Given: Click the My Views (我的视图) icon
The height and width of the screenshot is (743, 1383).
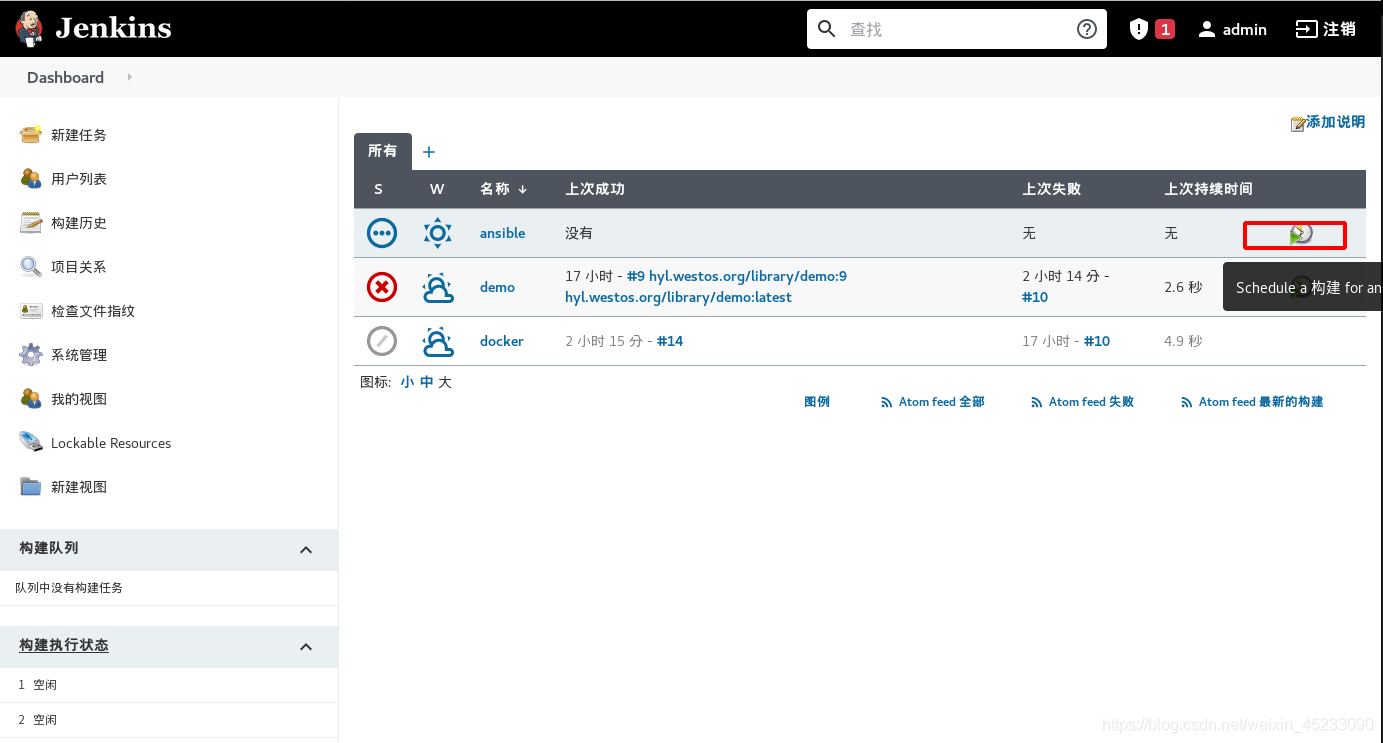Looking at the screenshot, I should point(31,398).
